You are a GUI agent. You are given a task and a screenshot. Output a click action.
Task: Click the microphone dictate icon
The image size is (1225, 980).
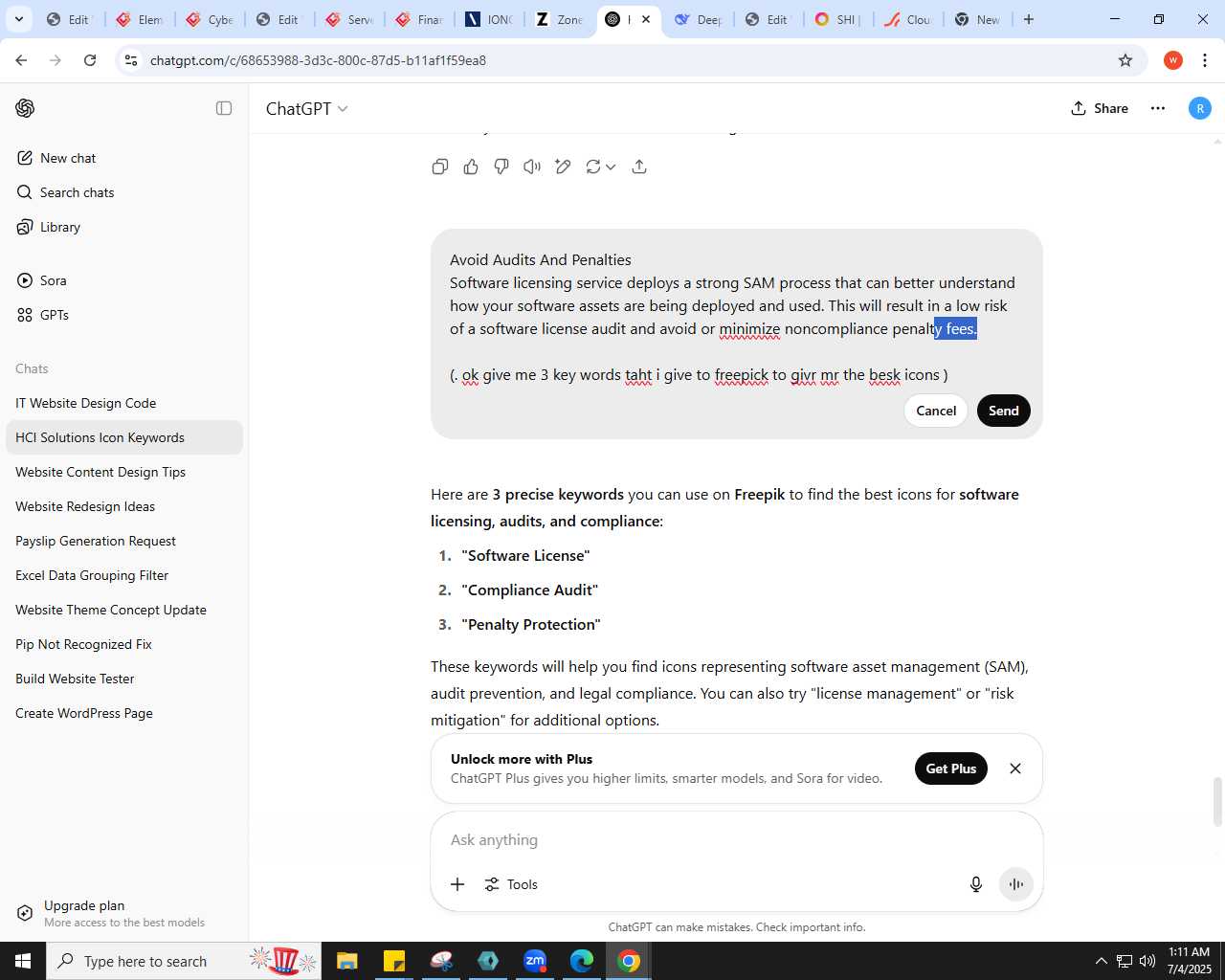pyautogui.click(x=976, y=884)
